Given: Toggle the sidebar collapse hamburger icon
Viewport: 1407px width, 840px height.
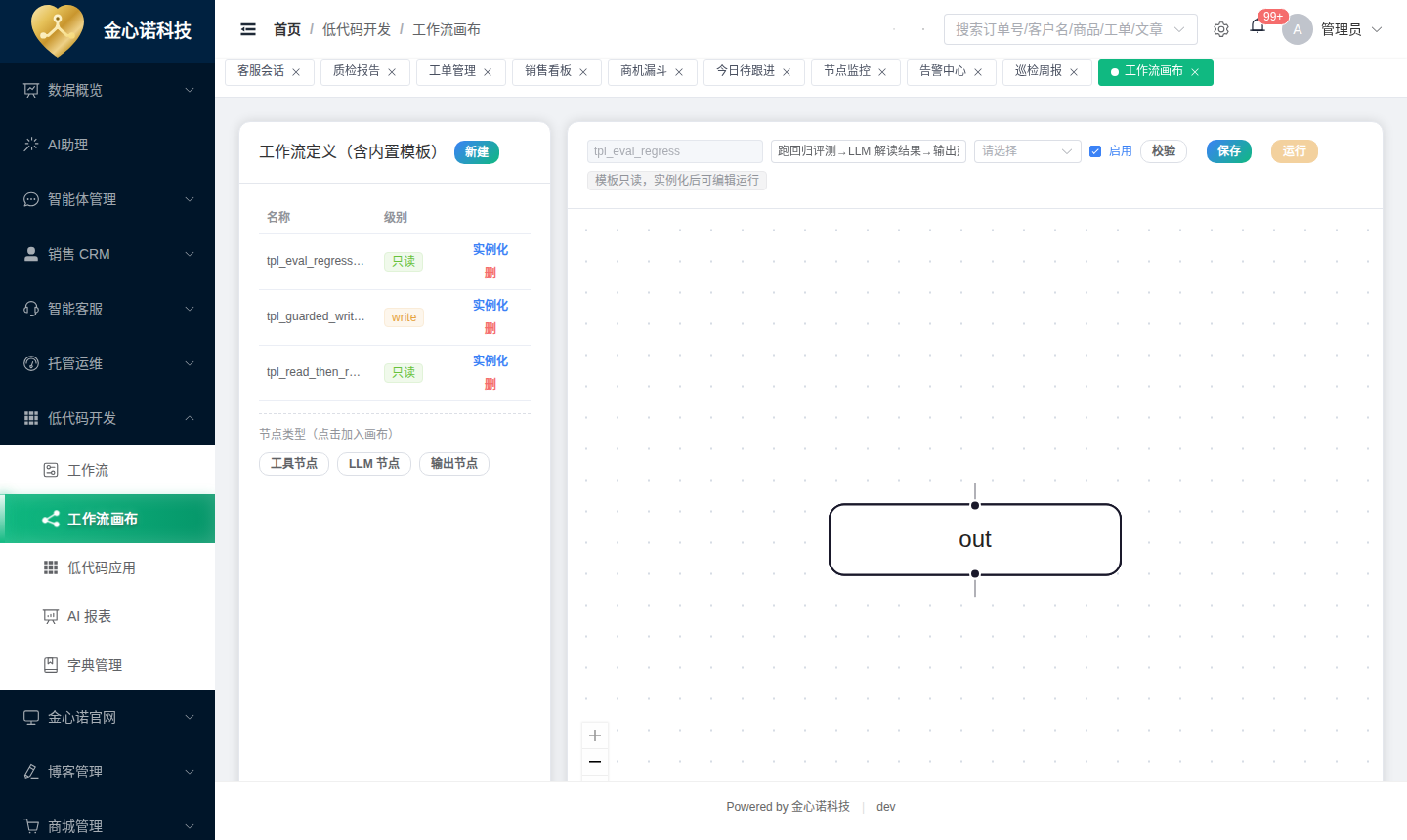Looking at the screenshot, I should [x=248, y=29].
